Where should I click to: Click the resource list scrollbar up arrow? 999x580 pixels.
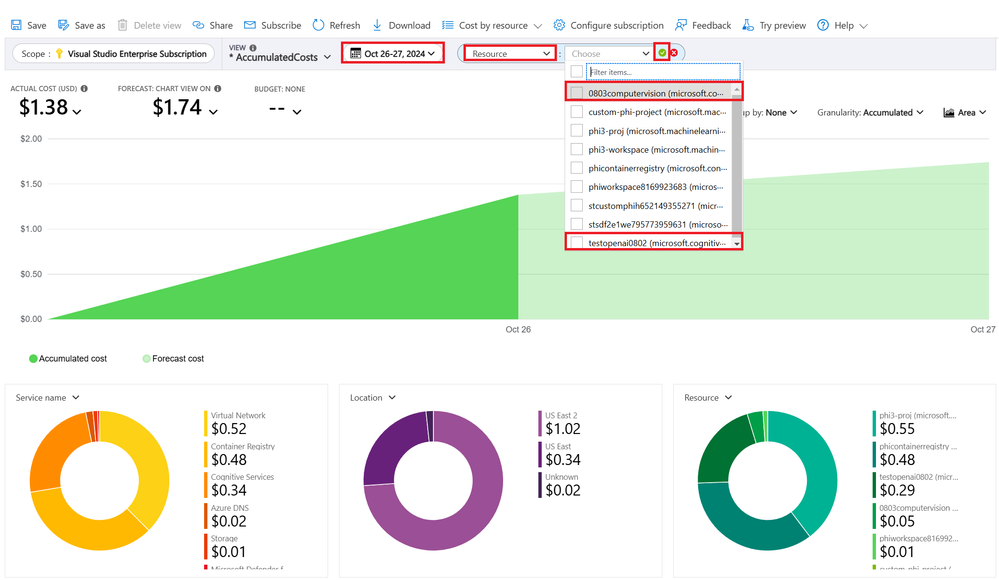pyautogui.click(x=737, y=90)
